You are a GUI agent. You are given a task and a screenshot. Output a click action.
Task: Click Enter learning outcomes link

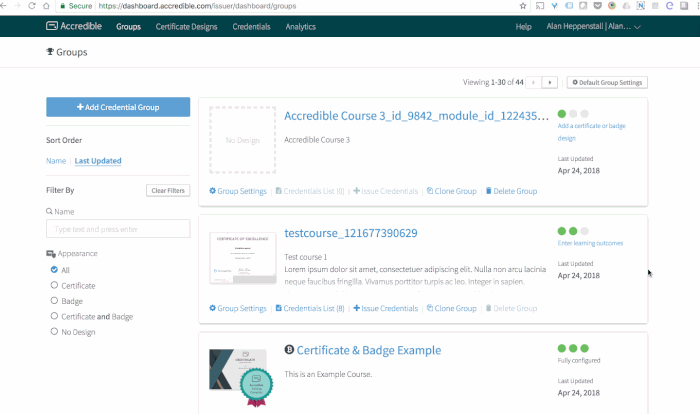coord(590,243)
